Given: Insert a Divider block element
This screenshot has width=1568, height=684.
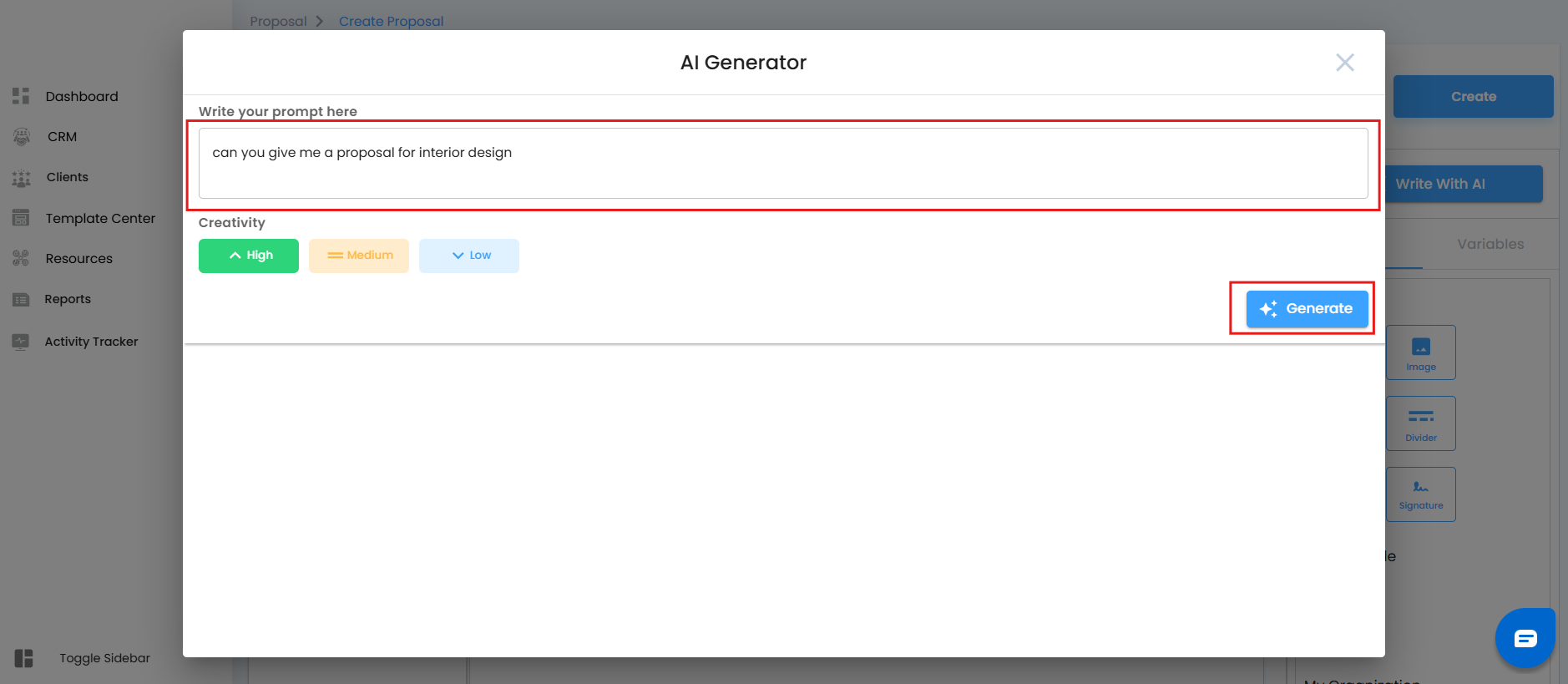Looking at the screenshot, I should pyautogui.click(x=1420, y=423).
